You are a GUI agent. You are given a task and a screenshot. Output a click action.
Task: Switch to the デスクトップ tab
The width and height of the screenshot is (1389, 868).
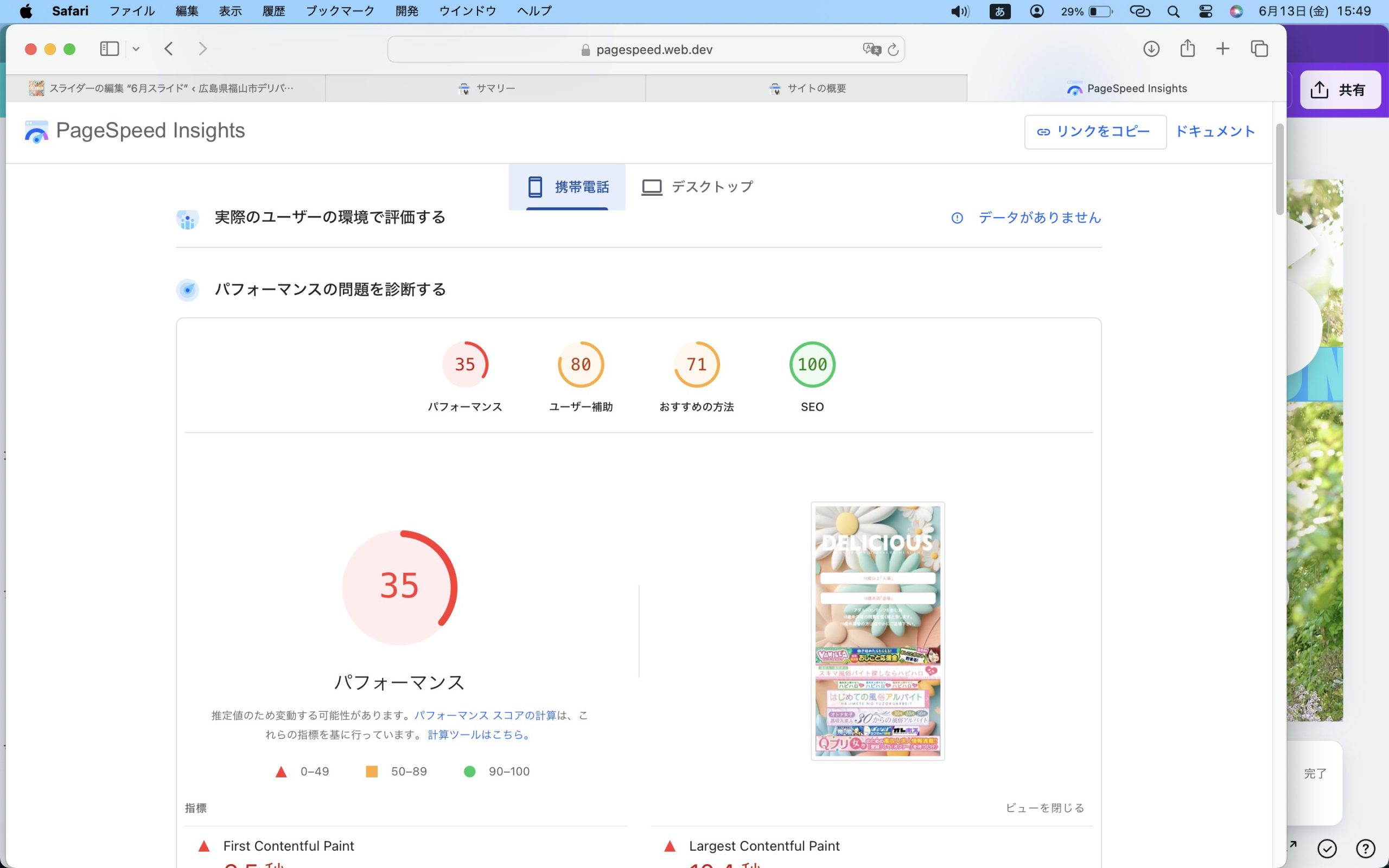pos(697,187)
